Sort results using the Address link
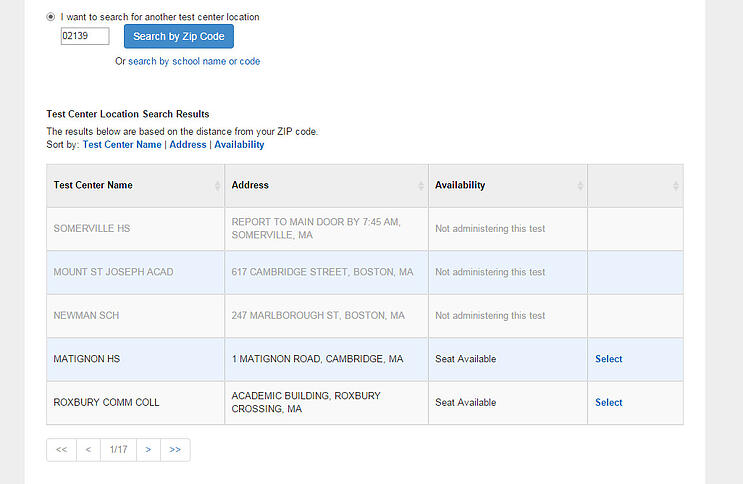Screen dimensions: 743x484 (188, 145)
